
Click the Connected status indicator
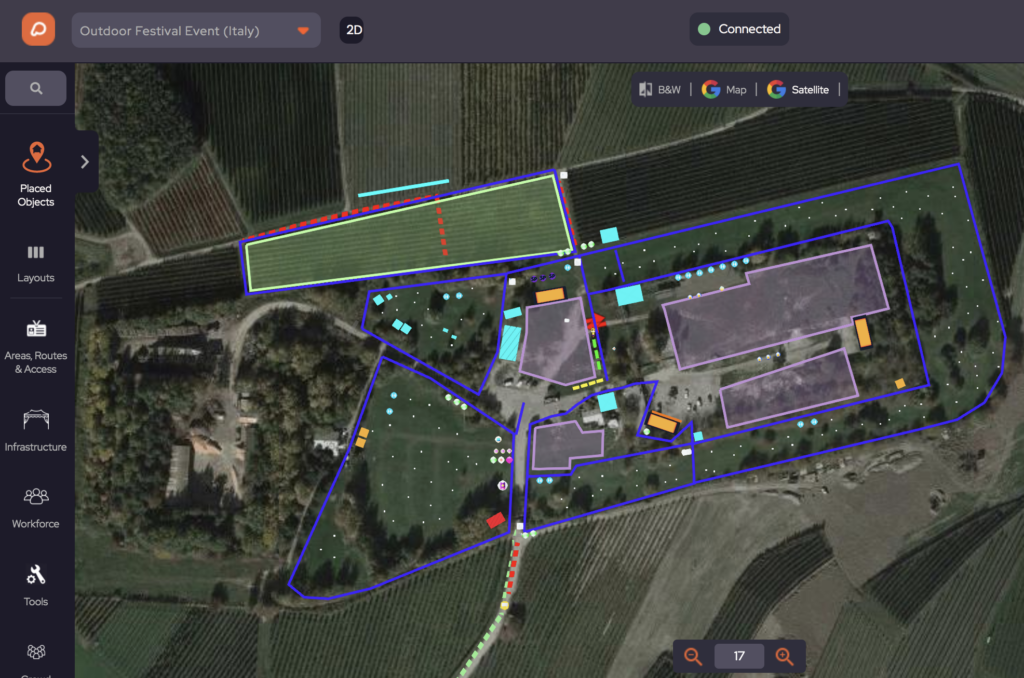(x=739, y=29)
